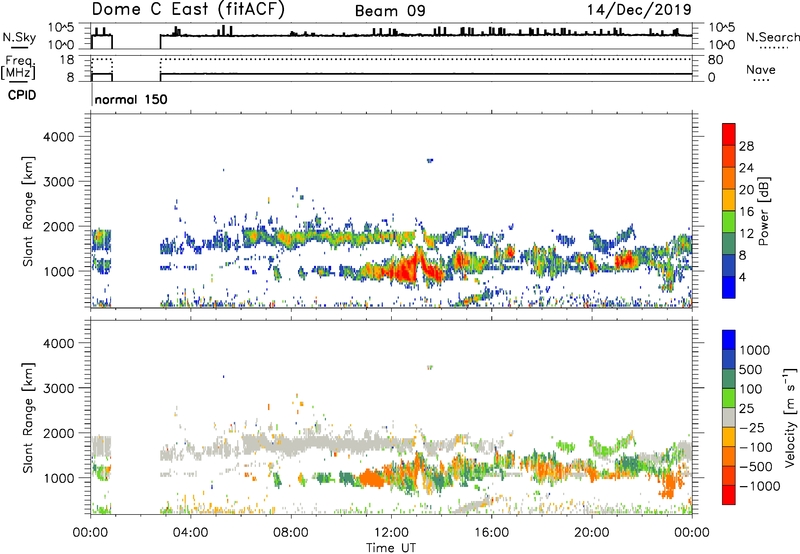Image resolution: width=800 pixels, height=554 pixels.
Task: Click the "Time UT" axis title
Action: pyautogui.click(x=391, y=548)
